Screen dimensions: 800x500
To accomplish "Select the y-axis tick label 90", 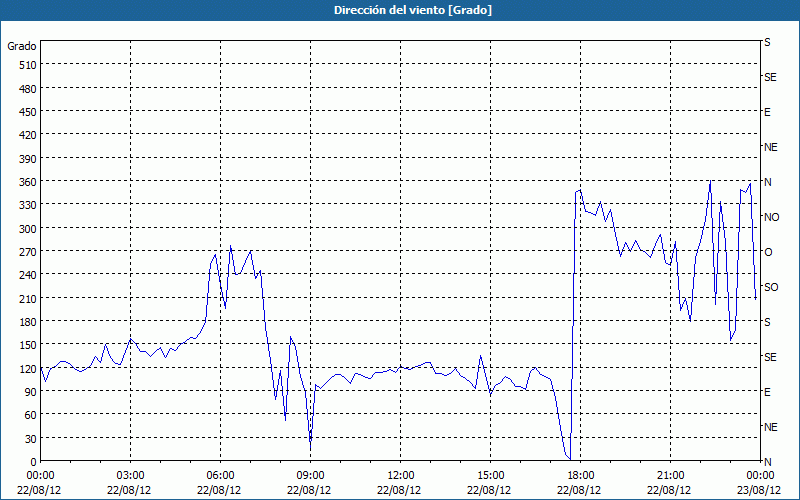I will click(31, 392).
